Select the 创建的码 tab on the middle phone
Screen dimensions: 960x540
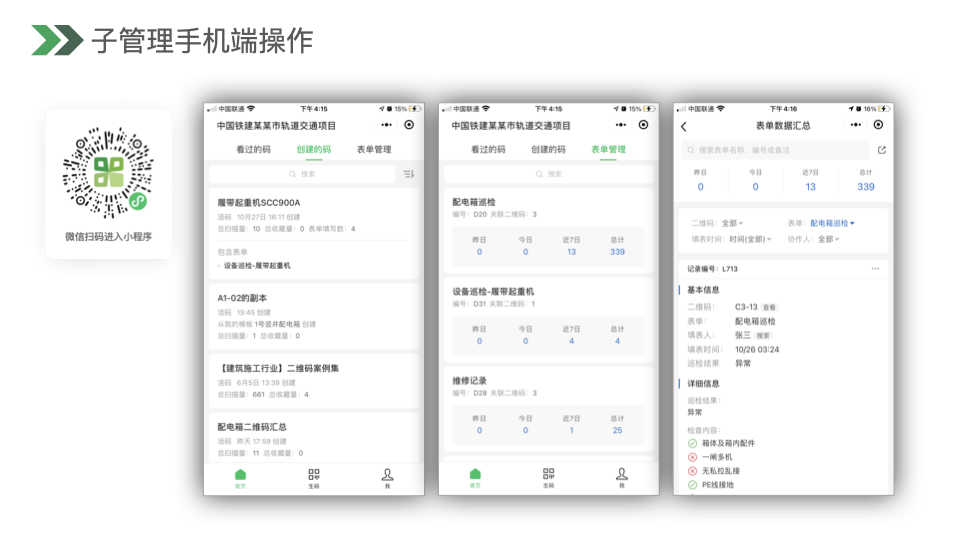547,149
